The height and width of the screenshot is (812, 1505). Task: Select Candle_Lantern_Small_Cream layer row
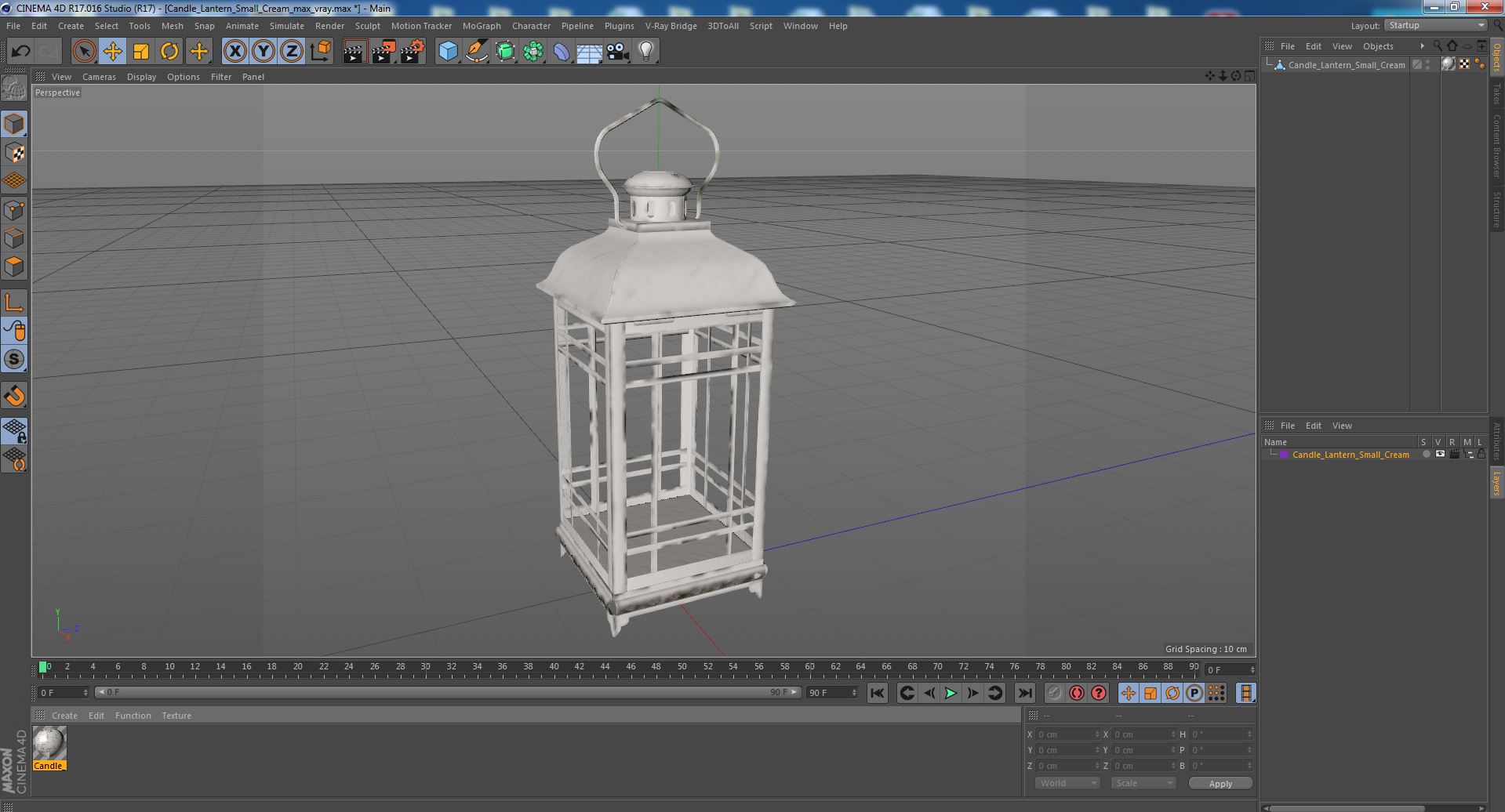point(1351,455)
